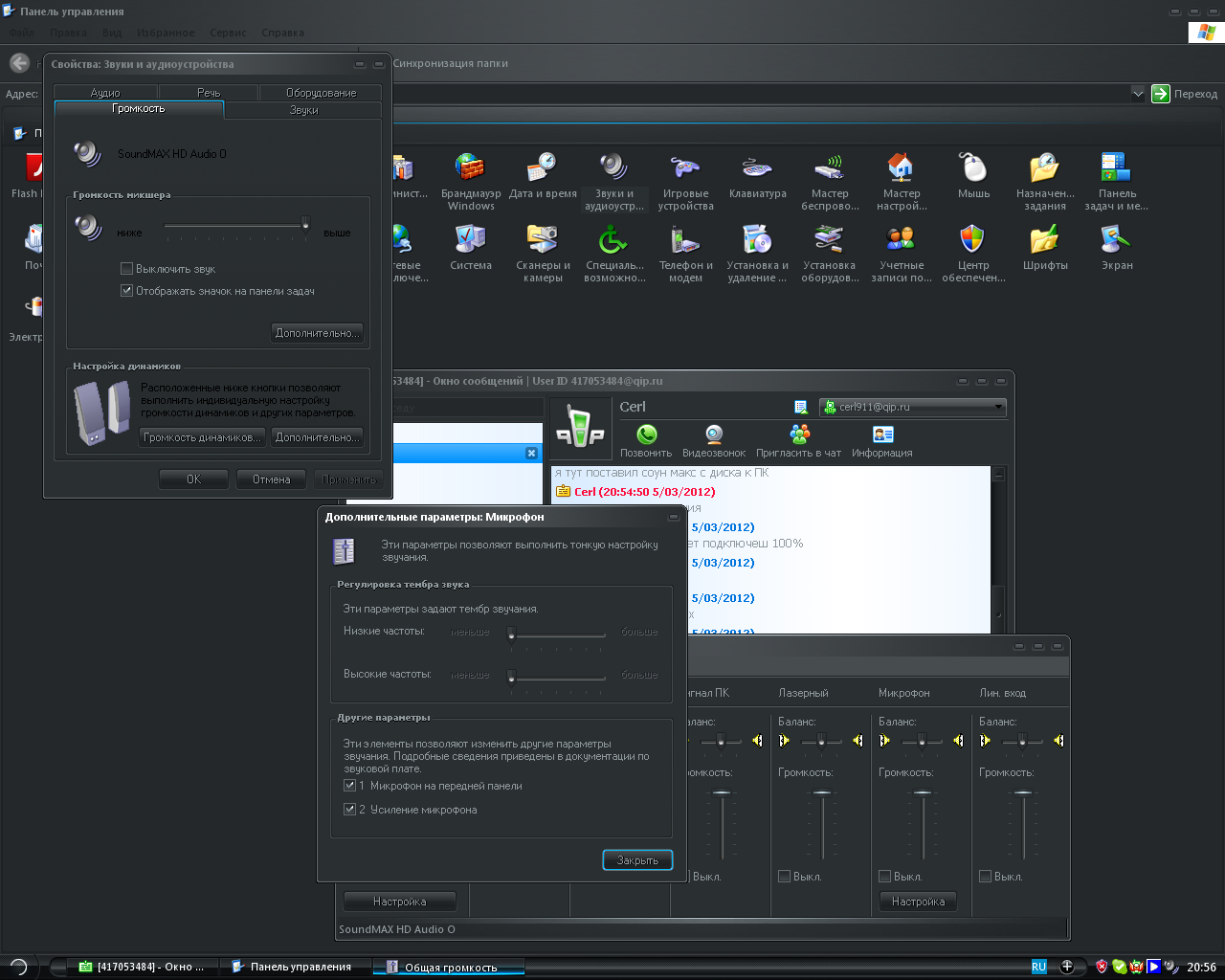Open Taskbar and Start Menu icon

point(1116,181)
